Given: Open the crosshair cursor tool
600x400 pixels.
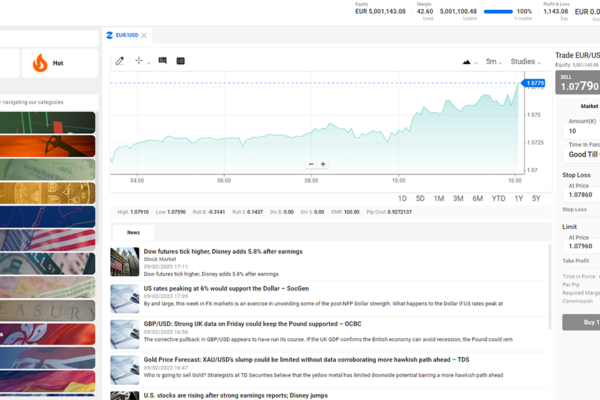Looking at the screenshot, I should tap(140, 61).
